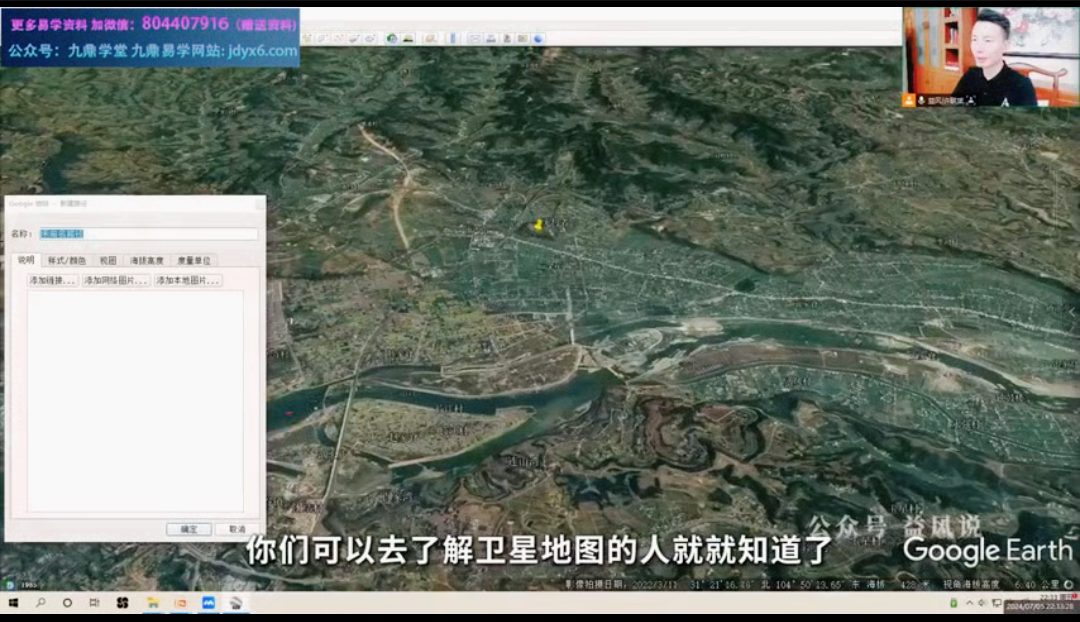
Task: Click the 添加链接 button
Action: click(x=52, y=281)
